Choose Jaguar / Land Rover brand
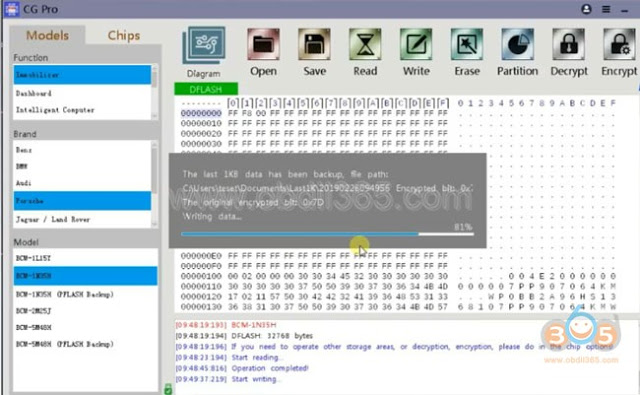 click(82, 220)
